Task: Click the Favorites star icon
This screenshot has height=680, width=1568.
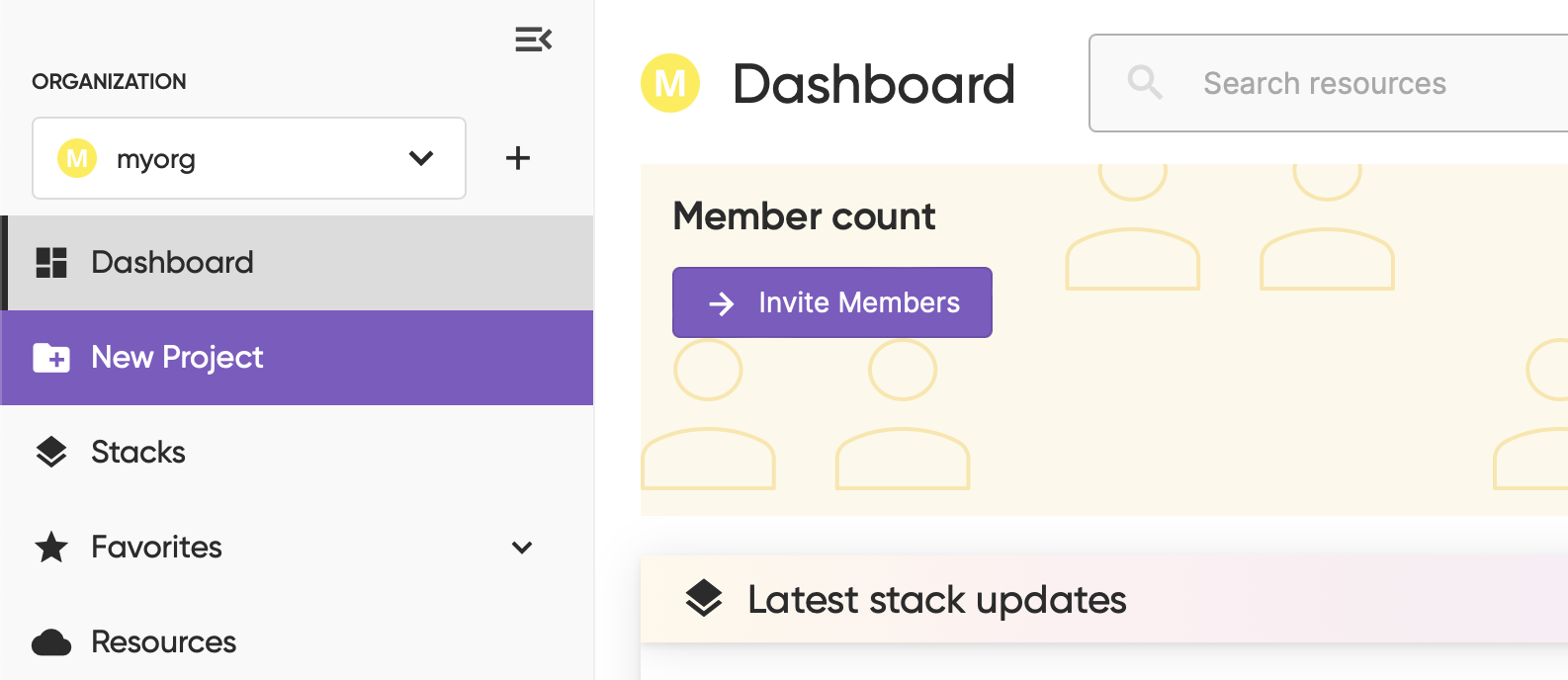Action: tap(51, 548)
